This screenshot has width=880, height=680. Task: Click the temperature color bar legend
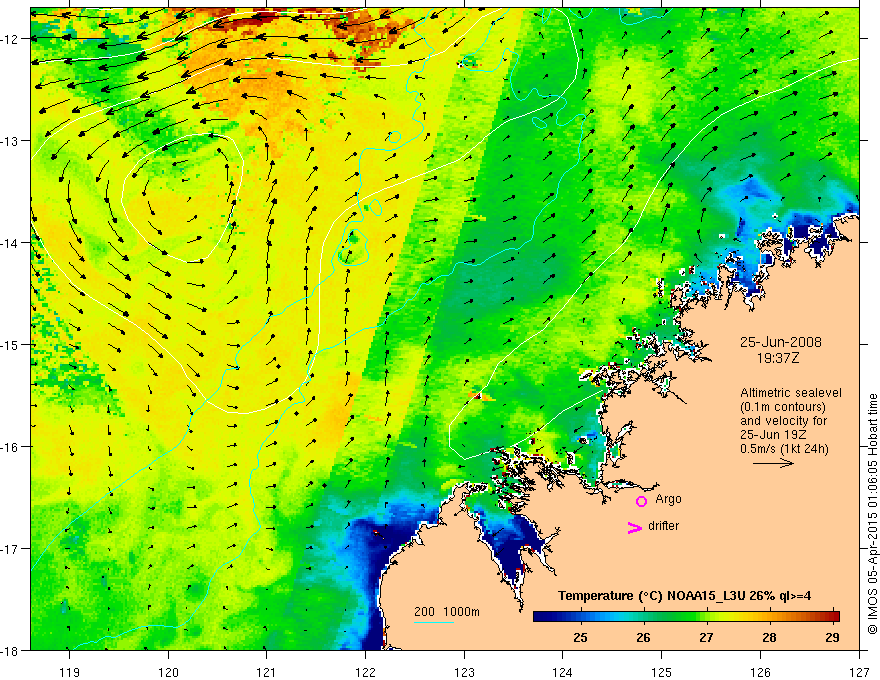pyautogui.click(x=686, y=617)
